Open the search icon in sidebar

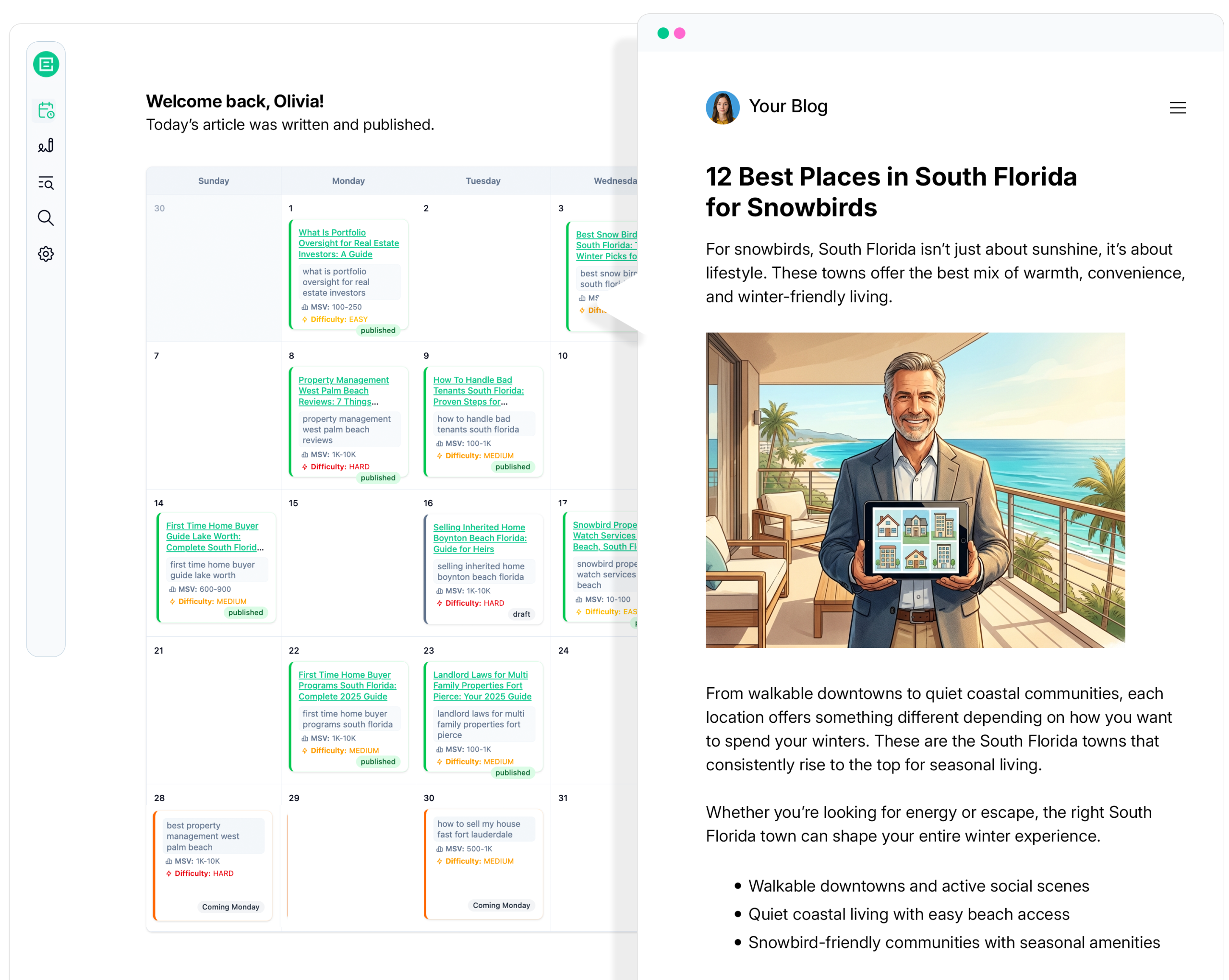point(46,218)
